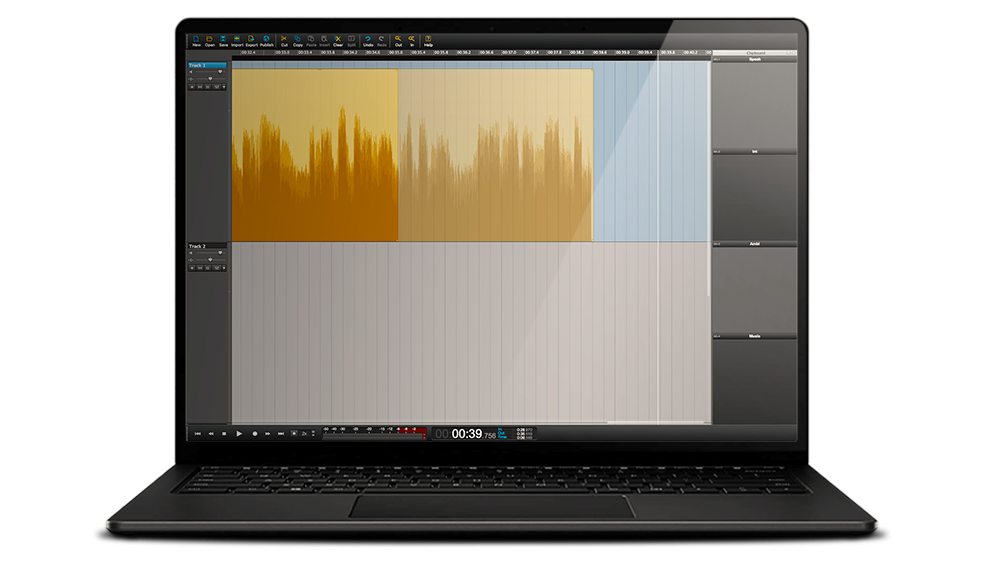Click the Clipboard panel header
Viewport: 984px width, 576px height.
[x=754, y=53]
